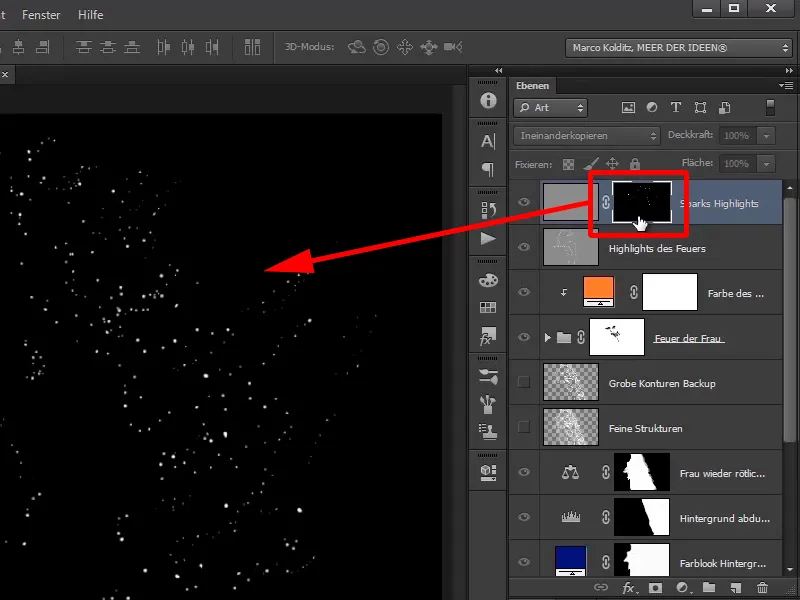Screen dimensions: 800x600
Task: Close the document tab
Action: (5, 74)
